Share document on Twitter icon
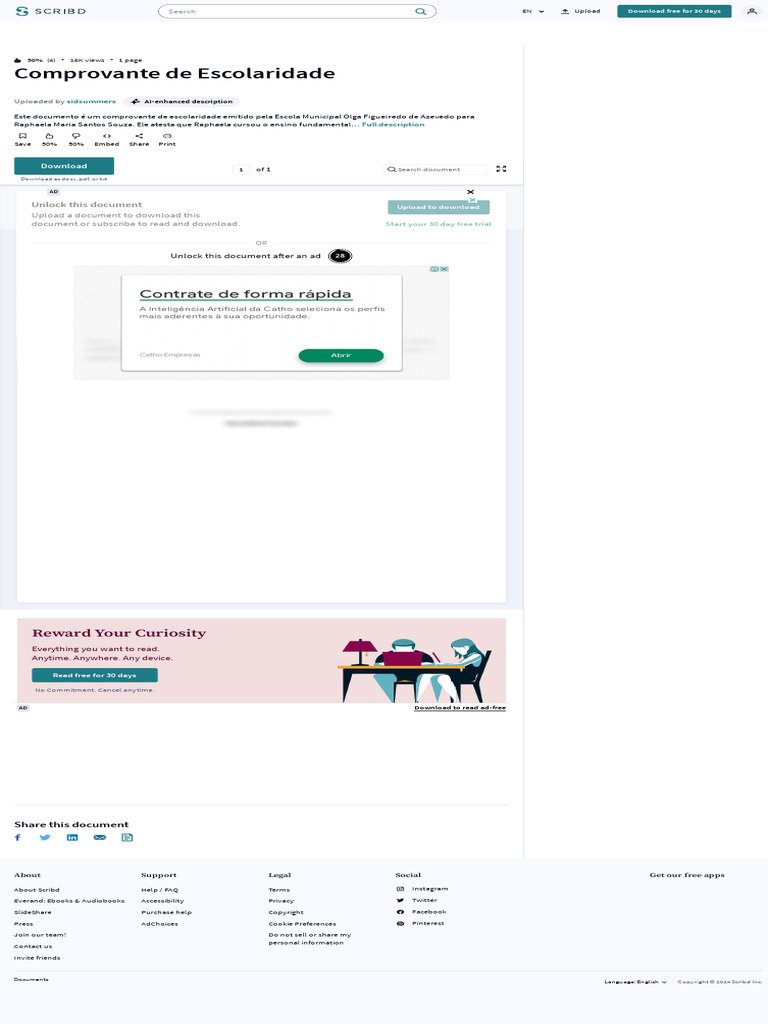Viewport: 768px width, 1024px height. point(45,837)
